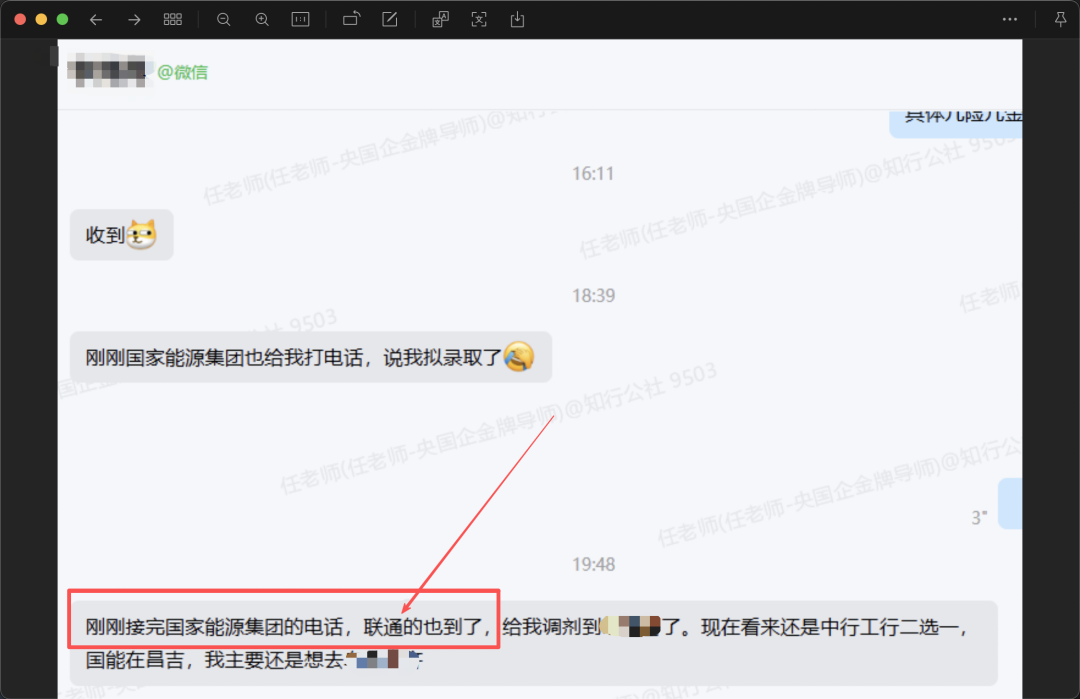Image resolution: width=1080 pixels, height=699 pixels.
Task: Click the 收到 message bubble
Action: (121, 235)
